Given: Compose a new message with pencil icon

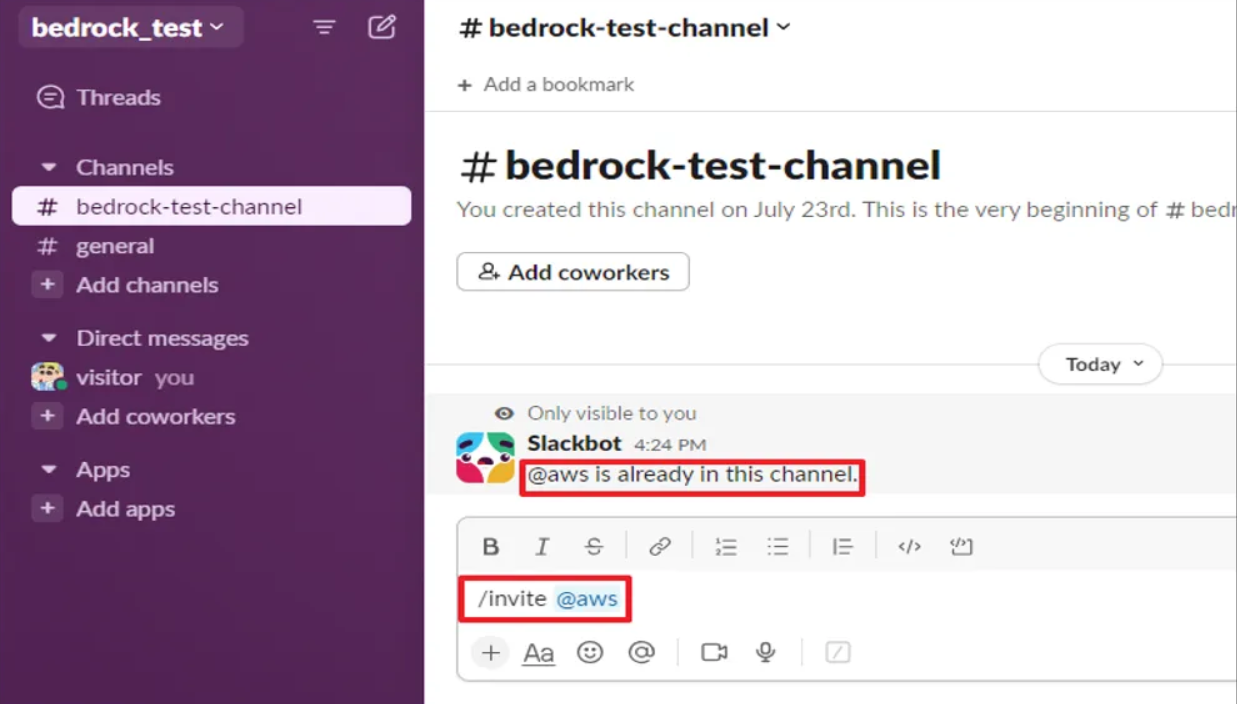Looking at the screenshot, I should click(382, 27).
